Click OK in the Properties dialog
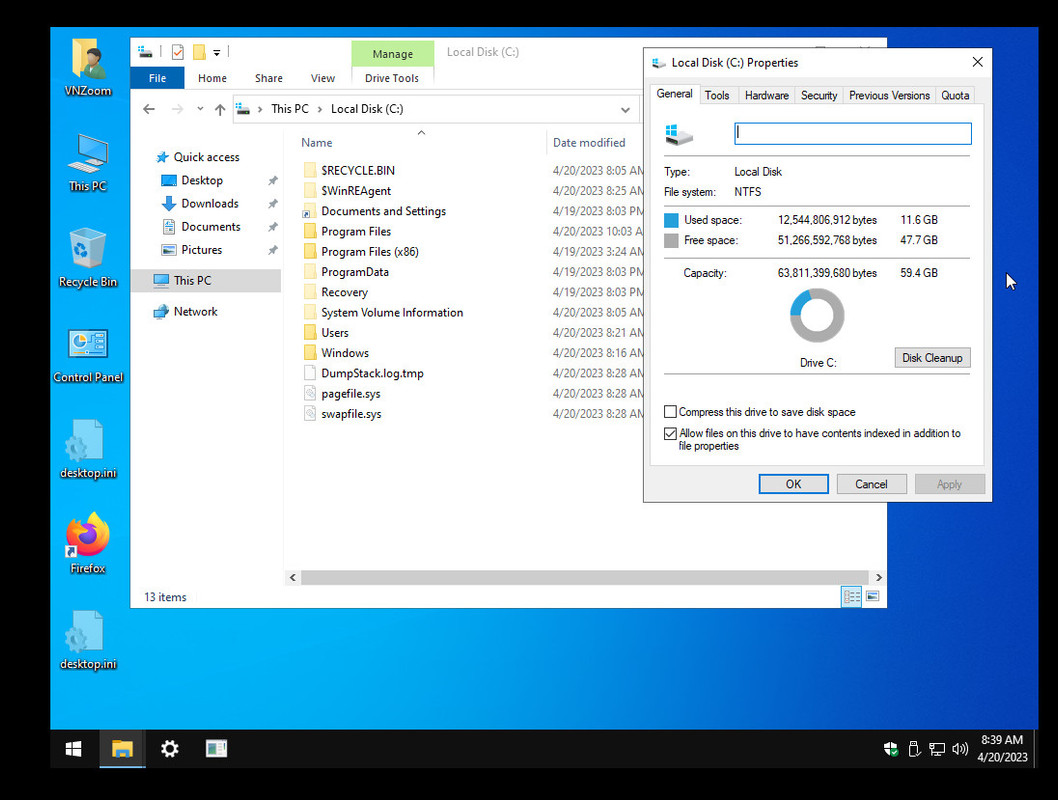This screenshot has height=800, width=1058. [x=794, y=484]
